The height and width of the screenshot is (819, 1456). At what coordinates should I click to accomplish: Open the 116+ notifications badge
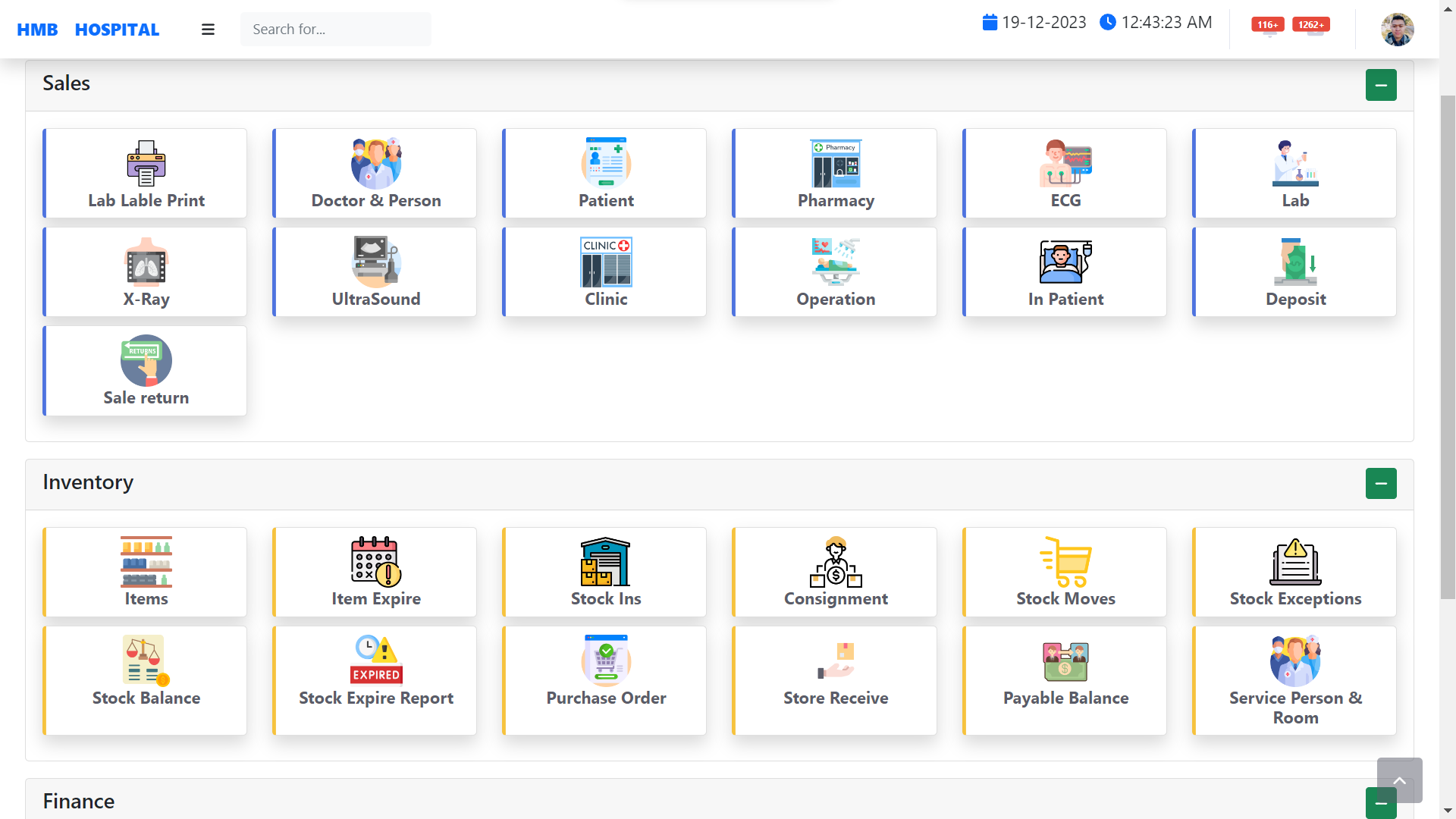[x=1267, y=25]
